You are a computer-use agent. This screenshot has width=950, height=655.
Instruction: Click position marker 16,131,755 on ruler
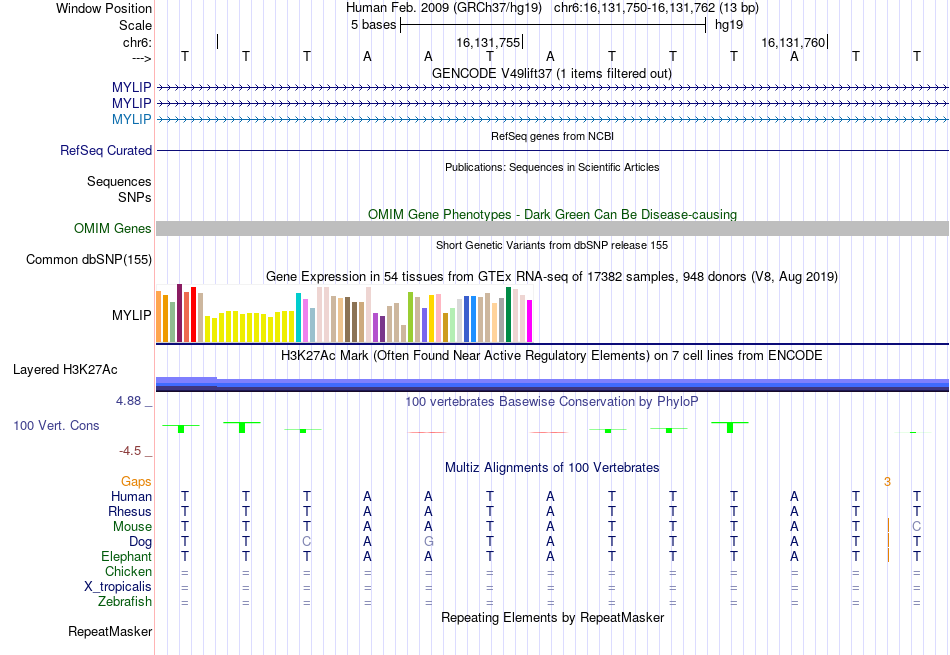(x=488, y=42)
